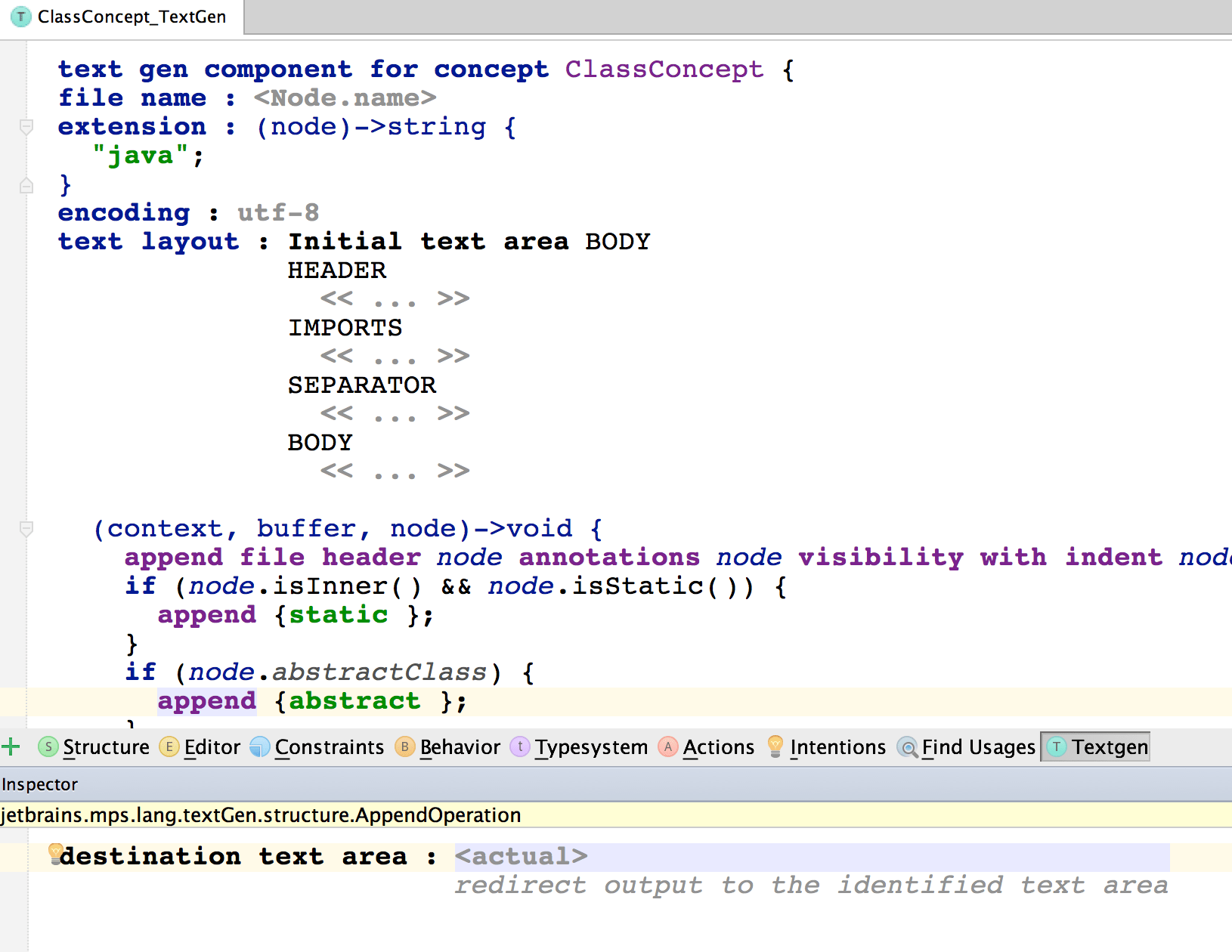Collapse the (context, buffer, node) function block
1232x952 pixels.
coord(26,529)
